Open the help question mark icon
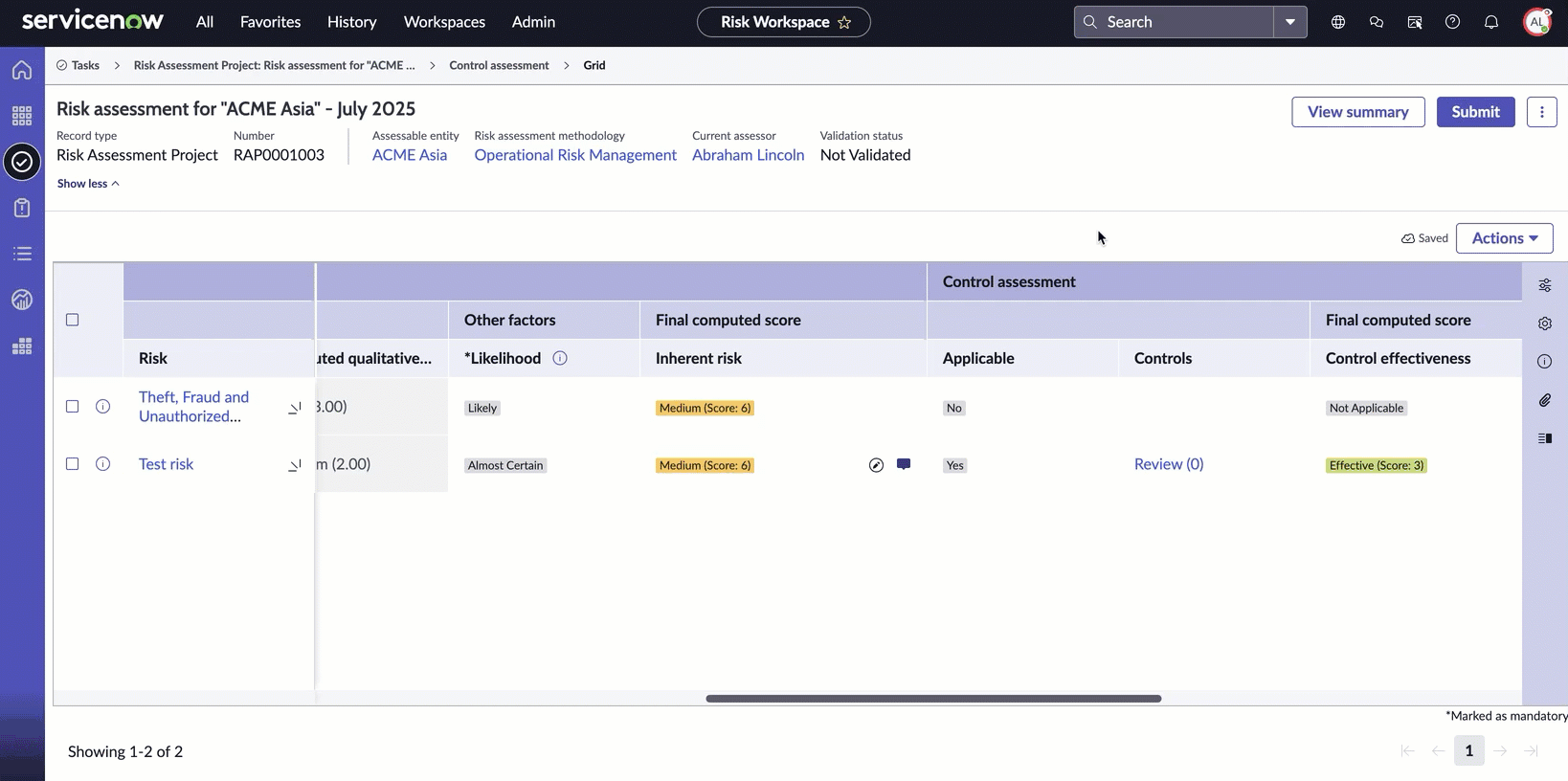The image size is (1568, 781). [x=1453, y=22]
